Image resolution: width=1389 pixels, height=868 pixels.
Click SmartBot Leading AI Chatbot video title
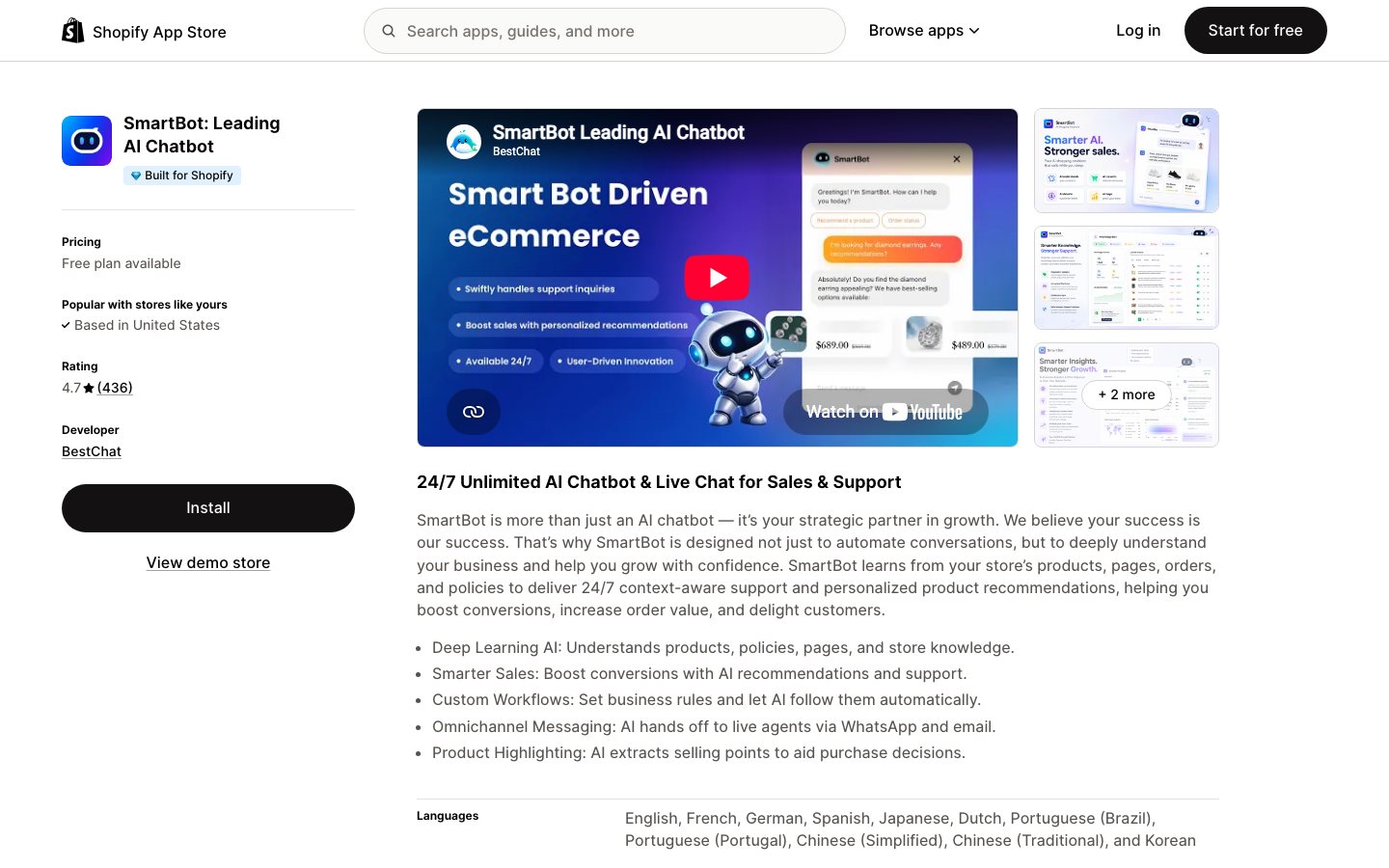[x=618, y=132]
